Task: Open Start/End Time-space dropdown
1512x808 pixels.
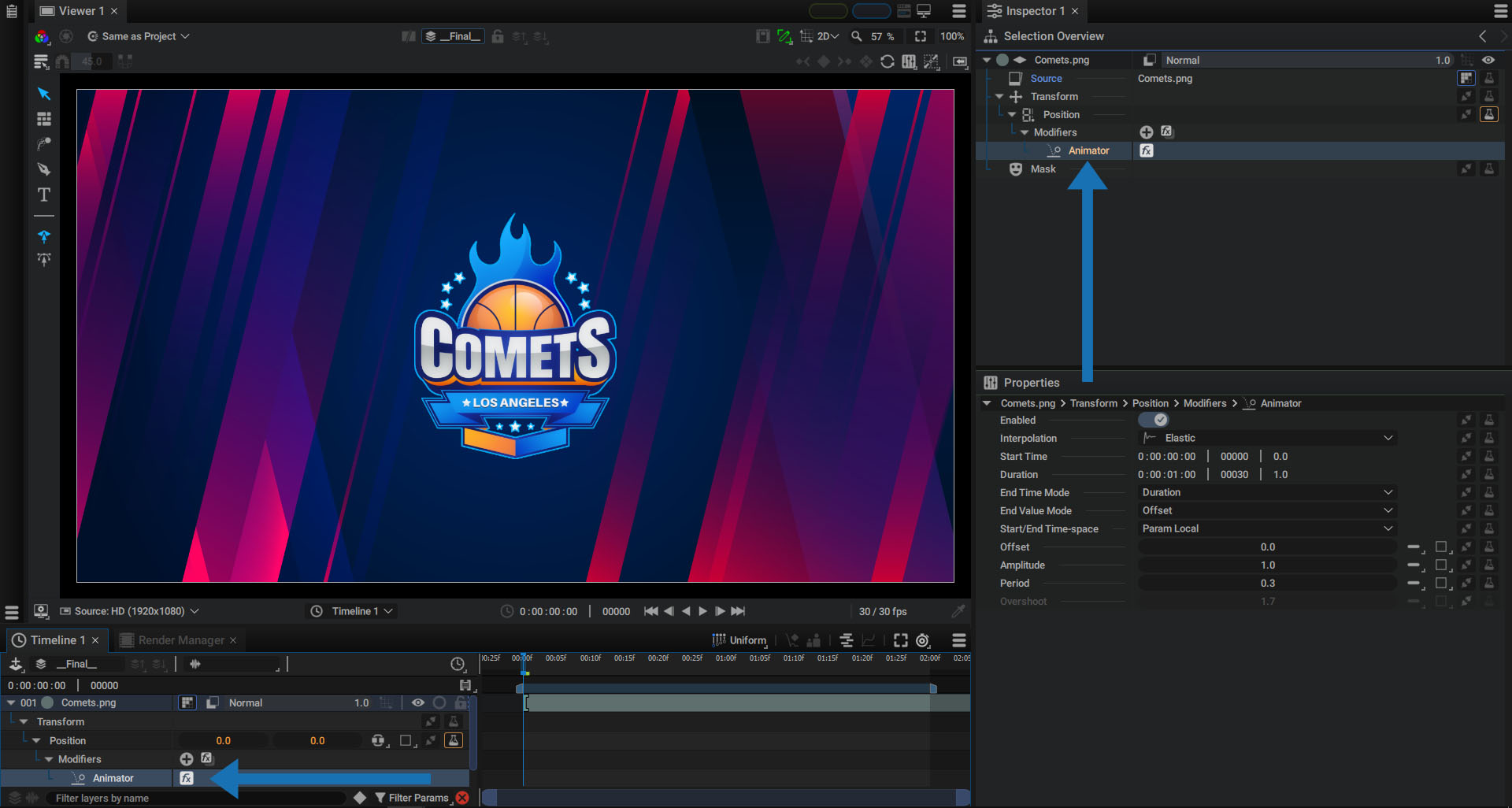Action: pos(1268,528)
